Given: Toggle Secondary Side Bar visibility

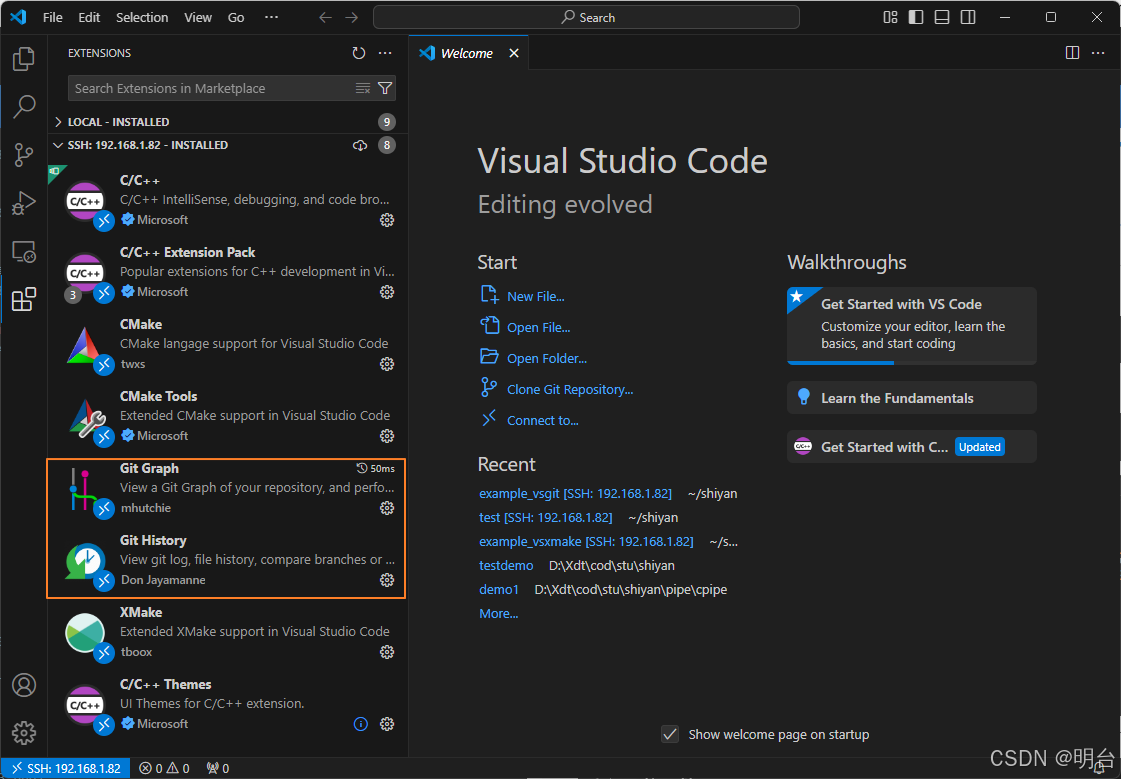Looking at the screenshot, I should point(968,17).
